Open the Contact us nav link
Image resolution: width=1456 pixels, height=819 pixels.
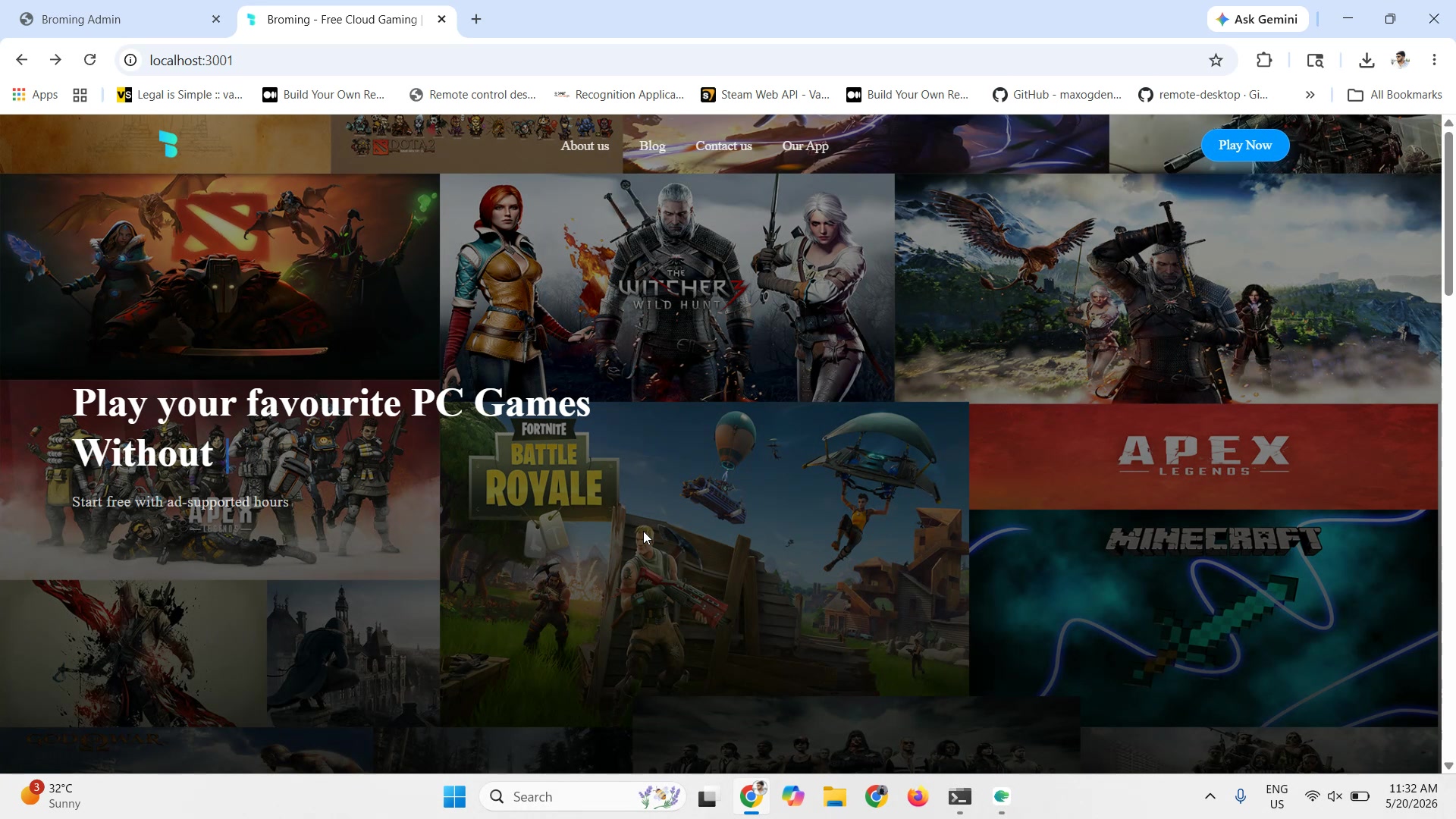[723, 146]
